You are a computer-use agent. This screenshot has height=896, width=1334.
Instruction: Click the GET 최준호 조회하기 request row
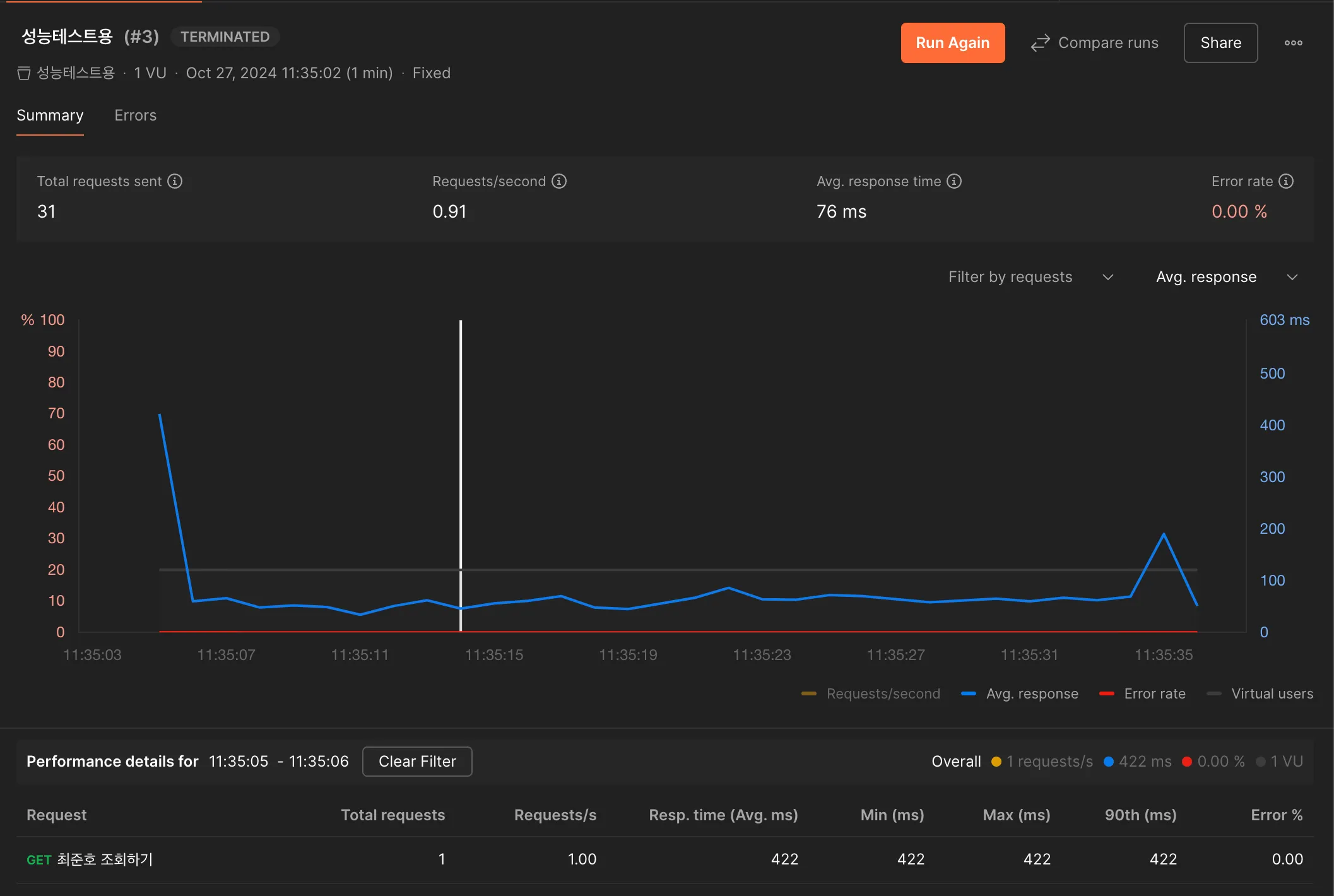pos(90,859)
